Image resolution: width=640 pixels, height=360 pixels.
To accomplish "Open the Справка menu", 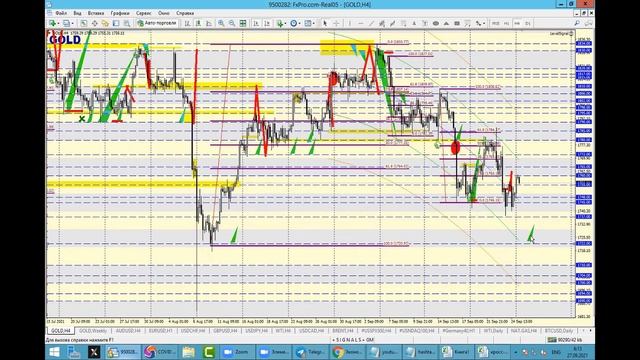I will pyautogui.click(x=185, y=13).
